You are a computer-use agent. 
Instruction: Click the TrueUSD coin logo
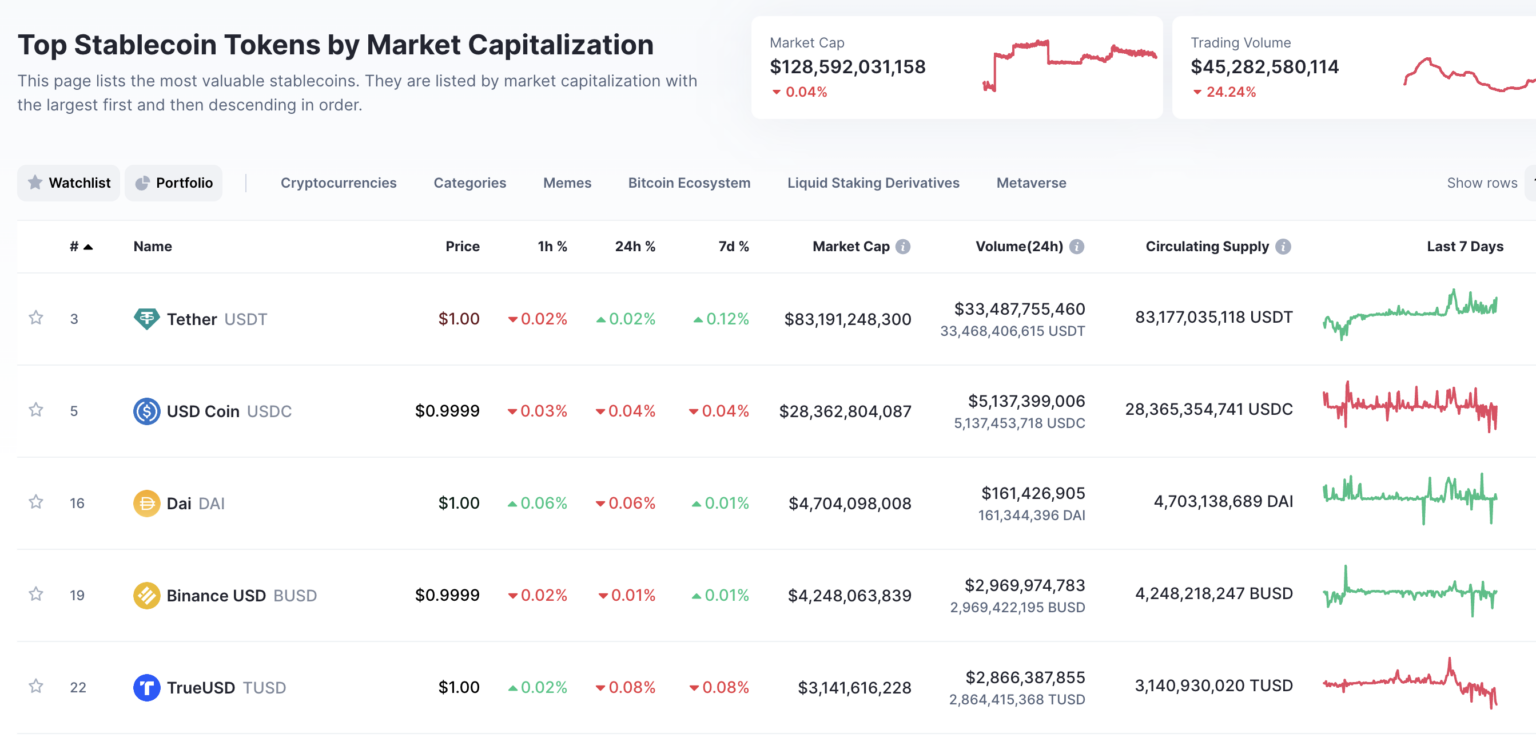click(x=147, y=687)
